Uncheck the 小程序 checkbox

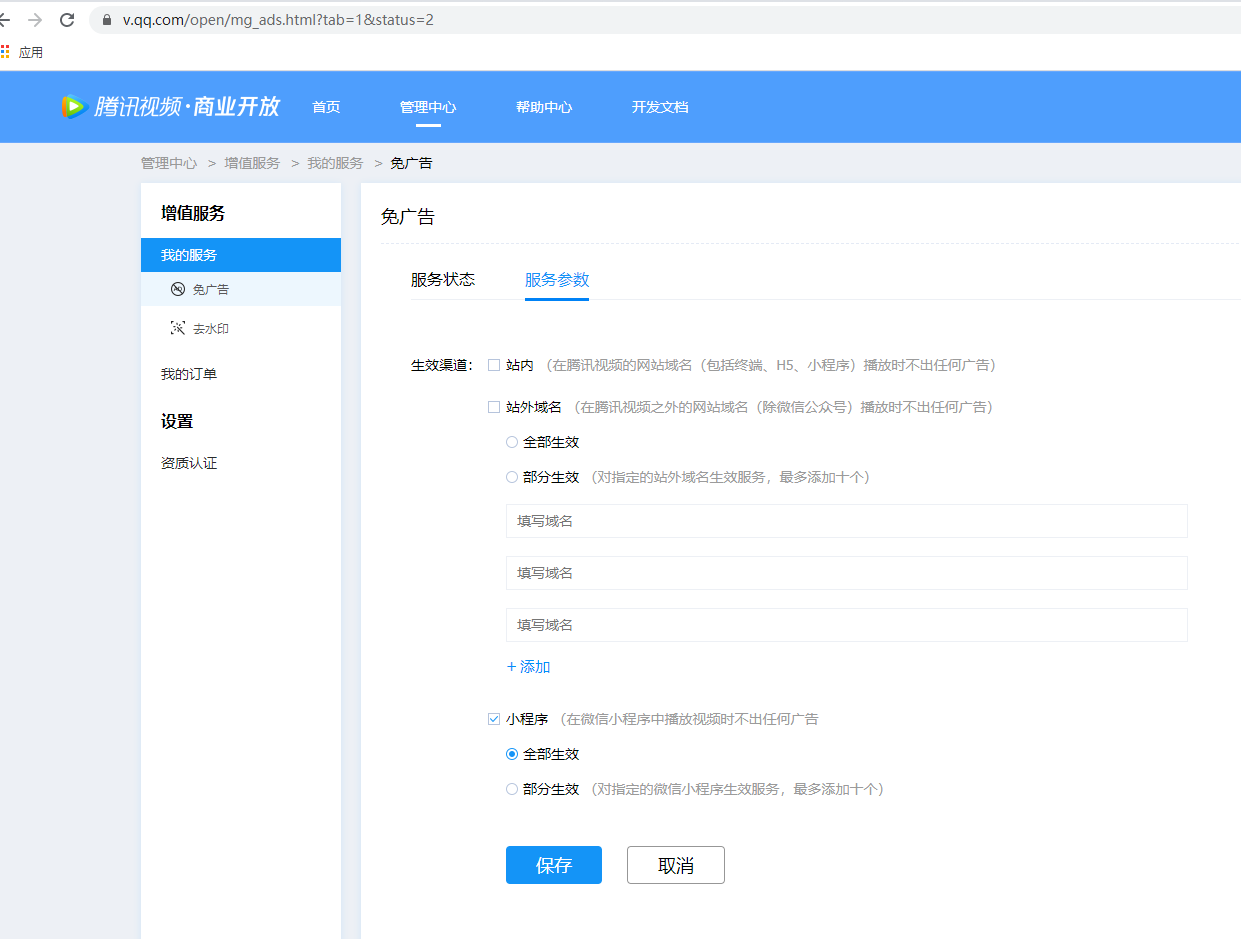(493, 719)
